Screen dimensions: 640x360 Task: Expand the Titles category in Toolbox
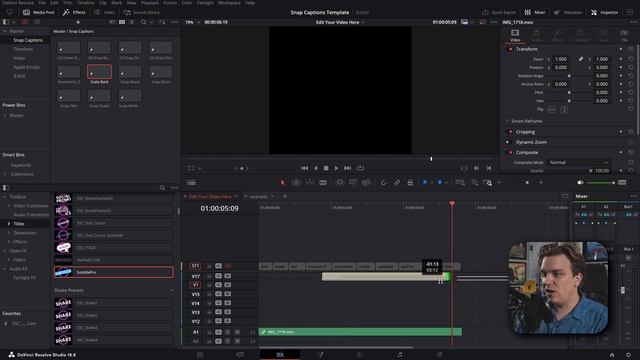(x=9, y=224)
